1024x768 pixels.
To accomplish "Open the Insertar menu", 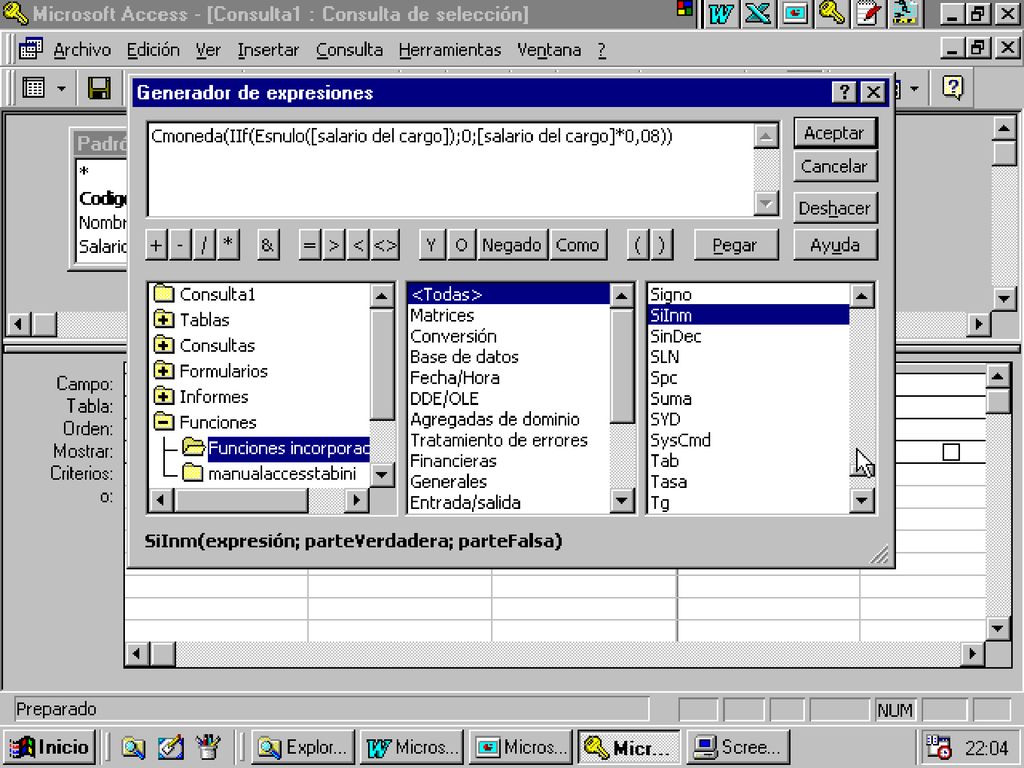I will pyautogui.click(x=268, y=50).
